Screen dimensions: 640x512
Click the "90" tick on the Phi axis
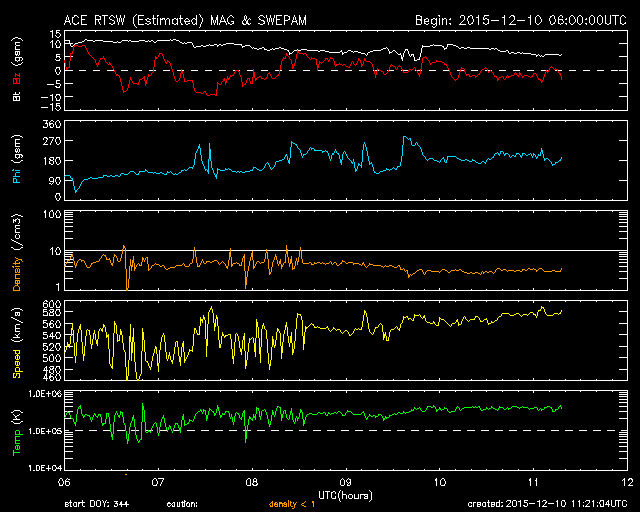pos(55,181)
